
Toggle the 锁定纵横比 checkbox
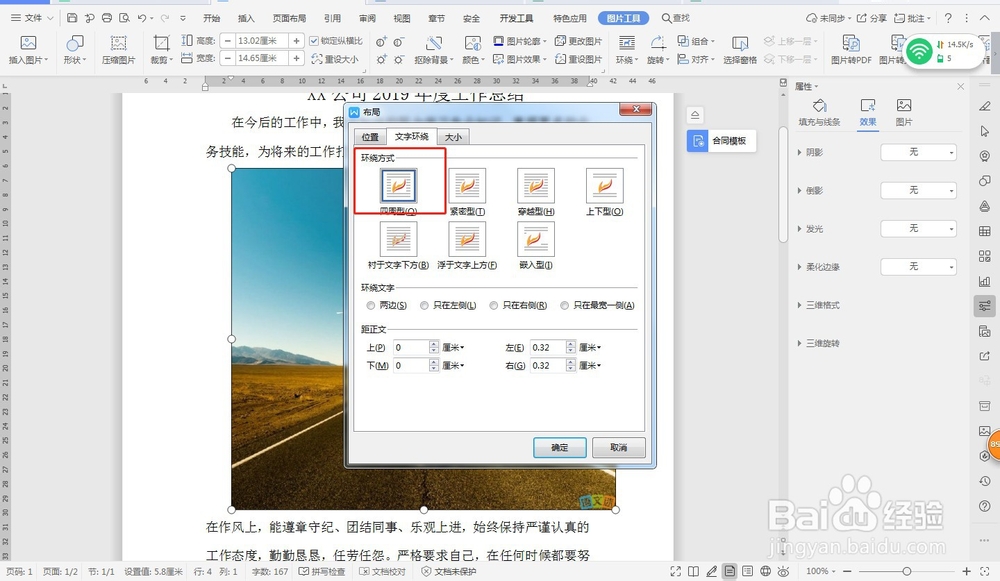pyautogui.click(x=314, y=41)
